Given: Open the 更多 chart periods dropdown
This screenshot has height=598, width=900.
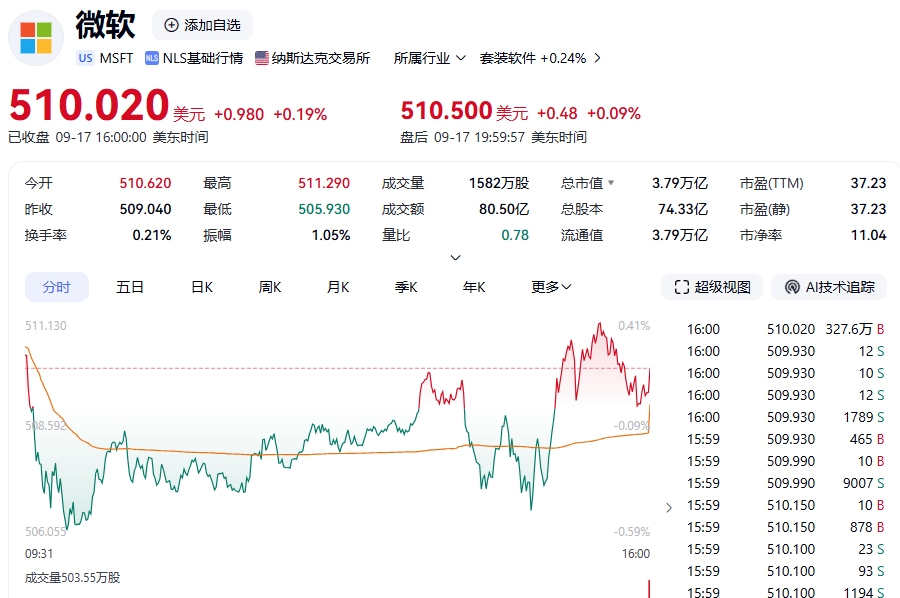Looking at the screenshot, I should [551, 287].
